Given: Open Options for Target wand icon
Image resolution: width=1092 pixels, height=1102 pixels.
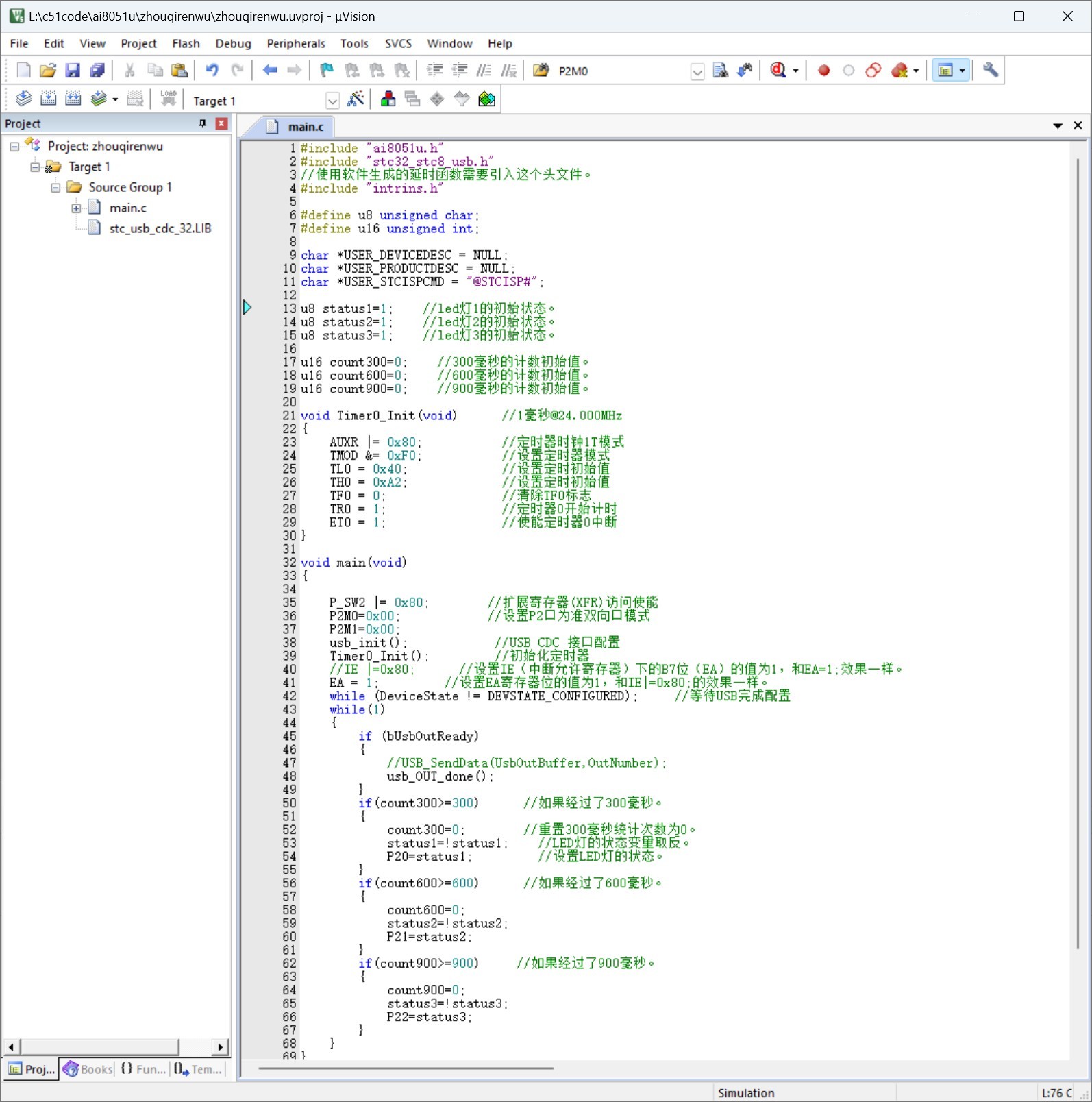Looking at the screenshot, I should point(356,99).
